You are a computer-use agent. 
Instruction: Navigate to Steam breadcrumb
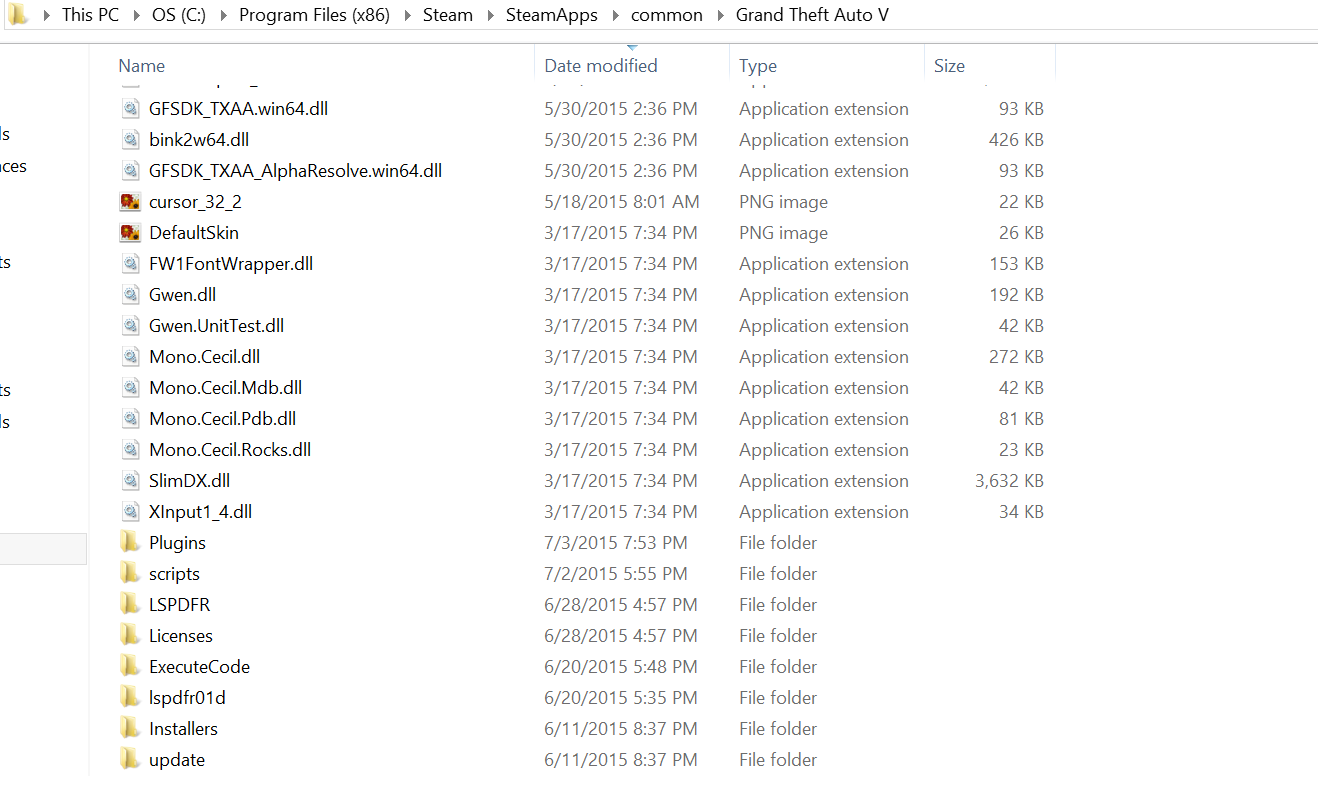tap(448, 15)
